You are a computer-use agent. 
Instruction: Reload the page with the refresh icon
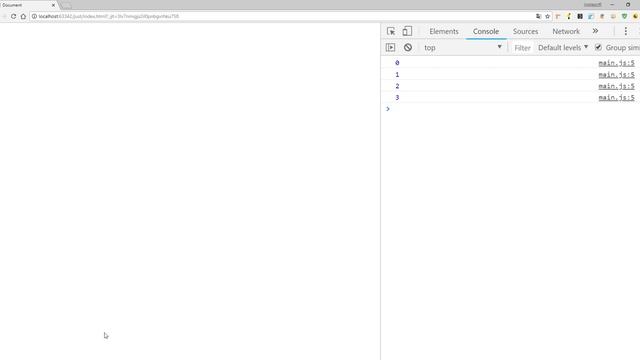(x=13, y=16)
